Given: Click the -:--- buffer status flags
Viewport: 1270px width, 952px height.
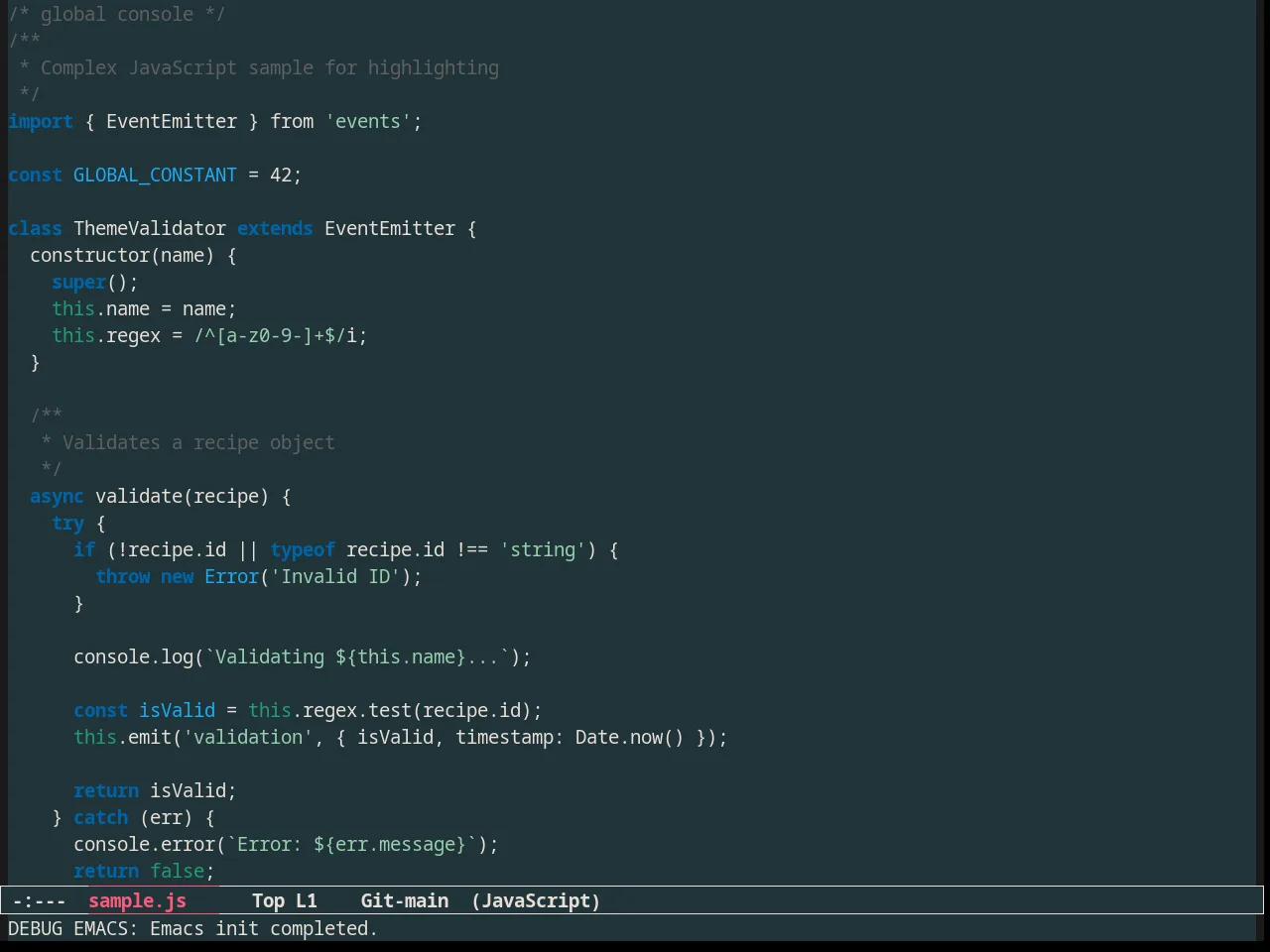Looking at the screenshot, I should 40,900.
